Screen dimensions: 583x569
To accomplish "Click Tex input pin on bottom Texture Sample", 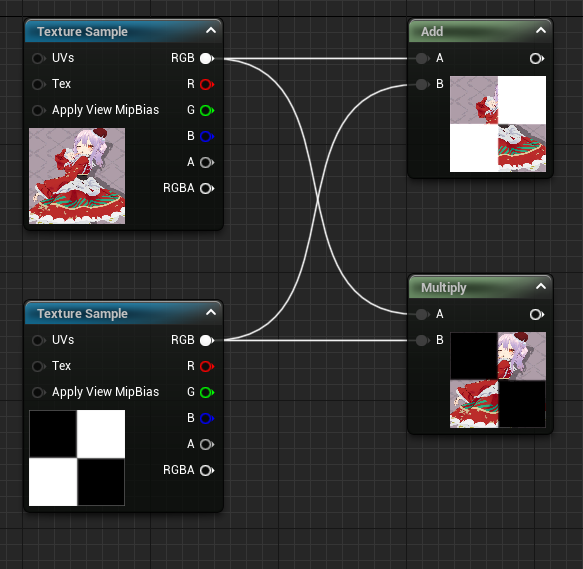I will [x=38, y=366].
